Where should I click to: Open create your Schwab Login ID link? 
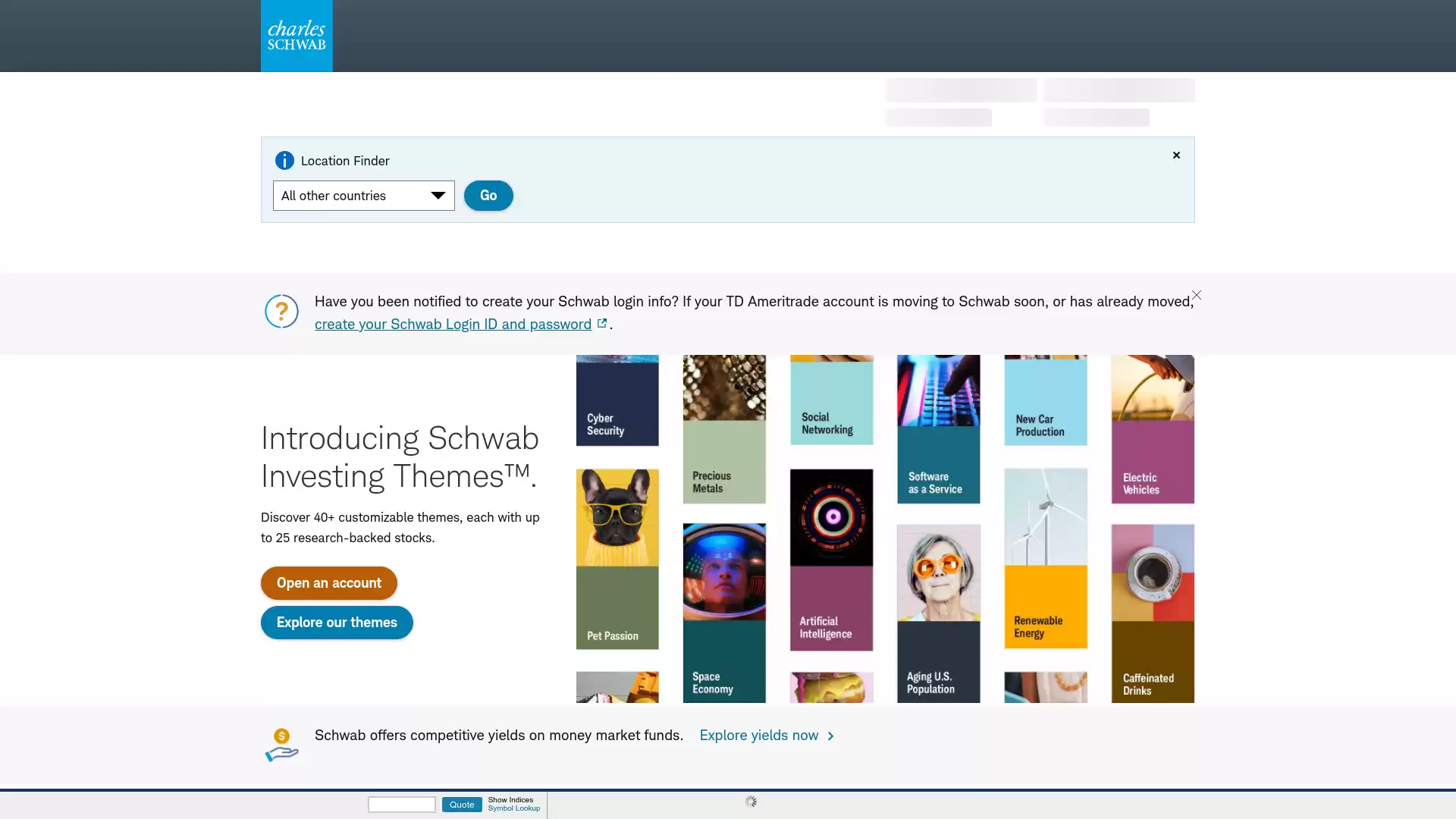(x=453, y=325)
